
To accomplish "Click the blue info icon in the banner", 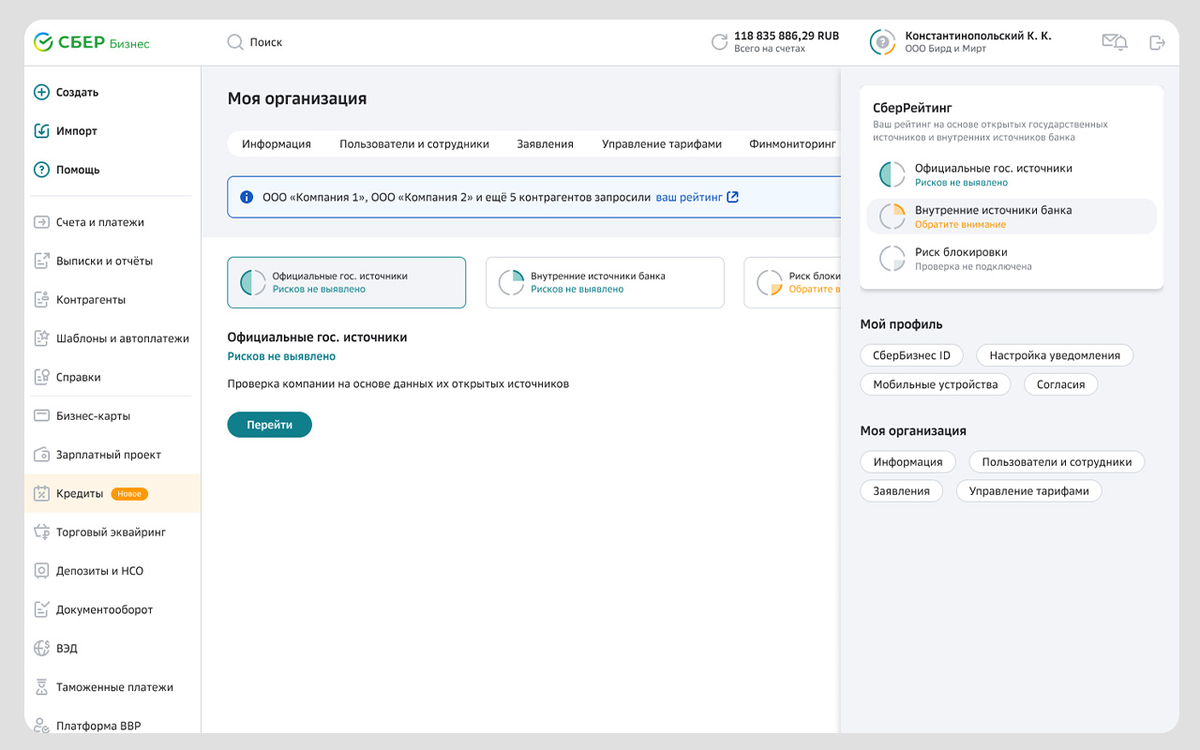I will [247, 197].
